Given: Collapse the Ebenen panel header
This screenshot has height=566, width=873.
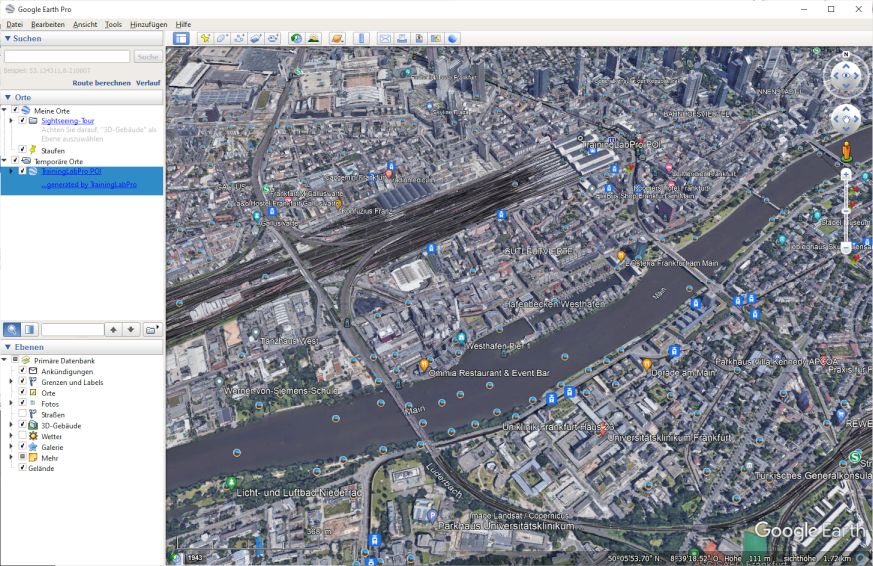Looking at the screenshot, I should (x=82, y=347).
